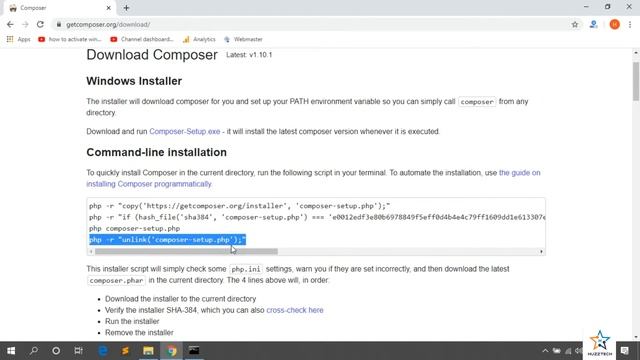
Task: Click the horizontal scrollbar thumb in code block
Action: coord(186,251)
